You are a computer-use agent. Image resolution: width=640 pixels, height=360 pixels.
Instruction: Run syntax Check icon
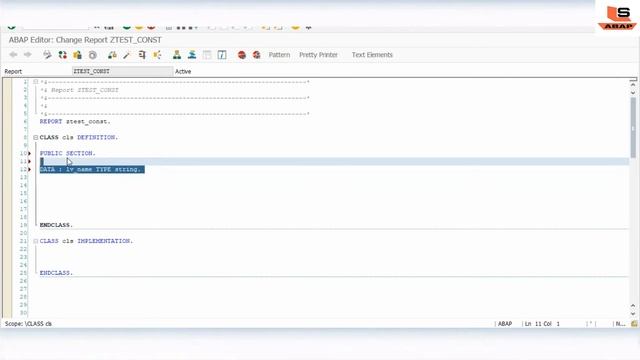[x=112, y=55]
